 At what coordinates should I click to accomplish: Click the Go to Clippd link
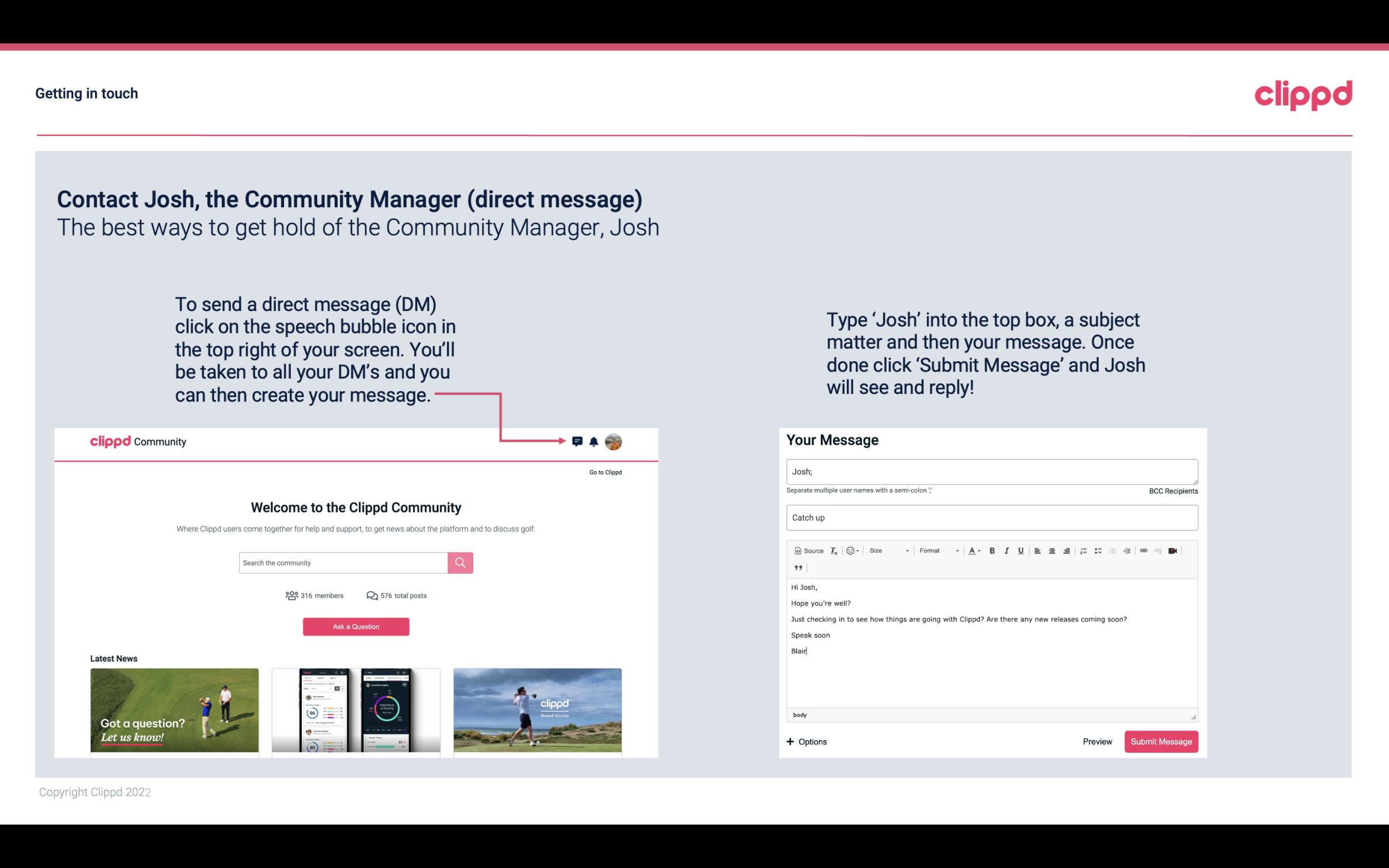click(x=604, y=472)
